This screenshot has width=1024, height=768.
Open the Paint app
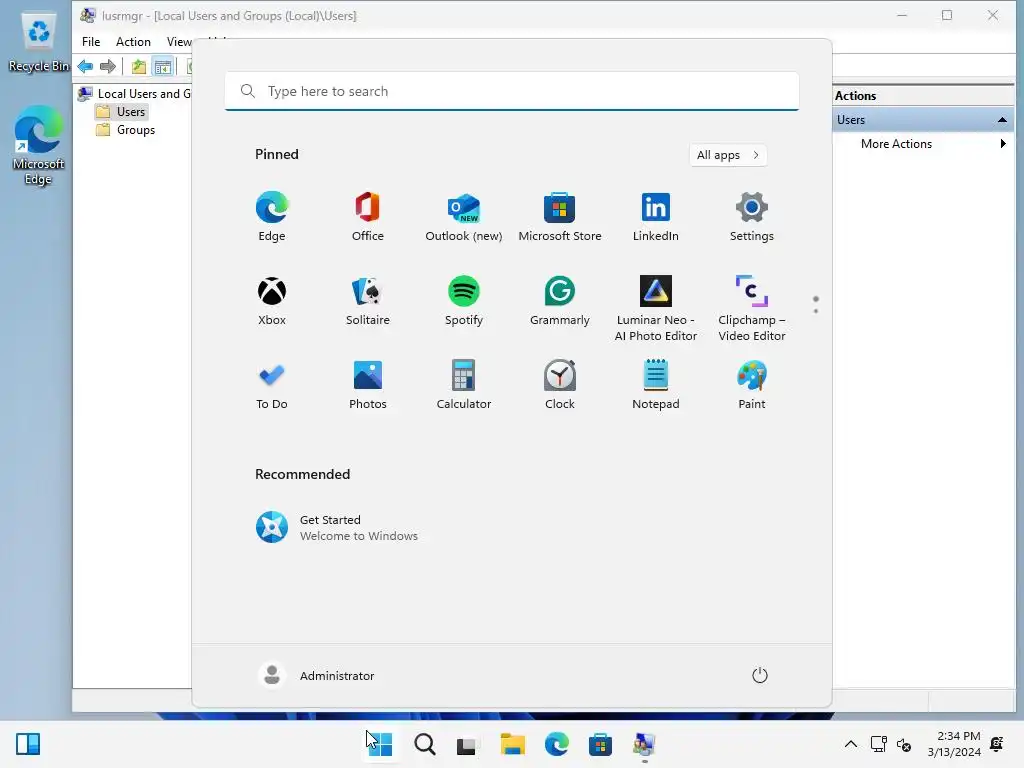[x=752, y=385]
